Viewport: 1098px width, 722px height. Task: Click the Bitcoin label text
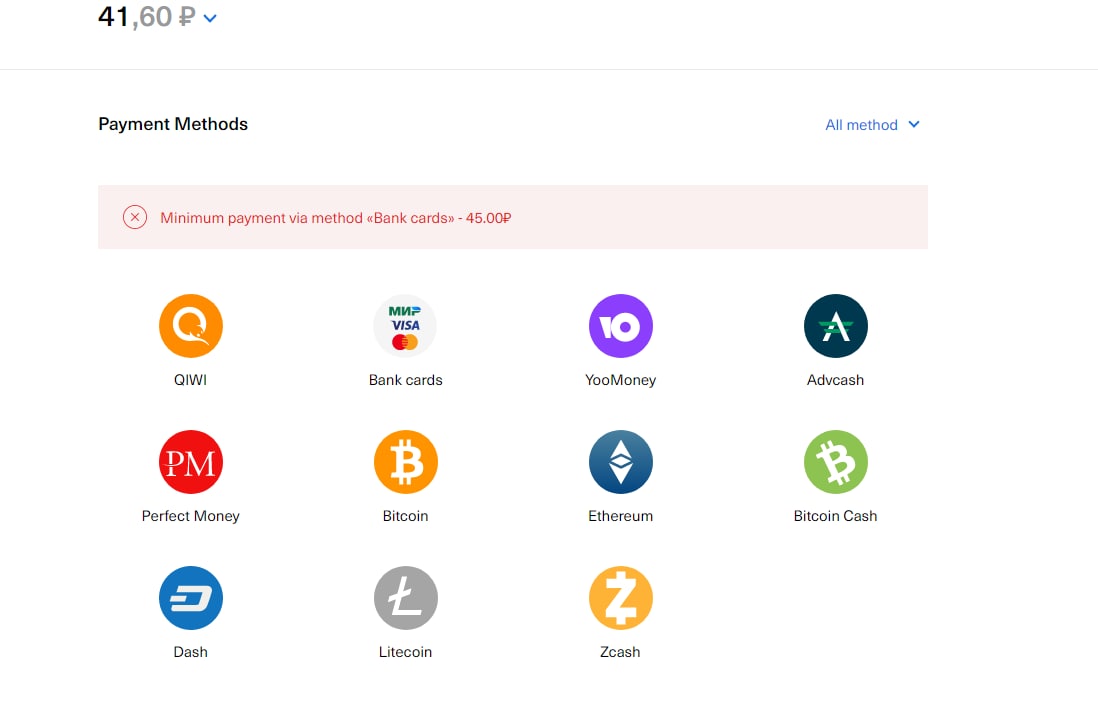tap(405, 516)
